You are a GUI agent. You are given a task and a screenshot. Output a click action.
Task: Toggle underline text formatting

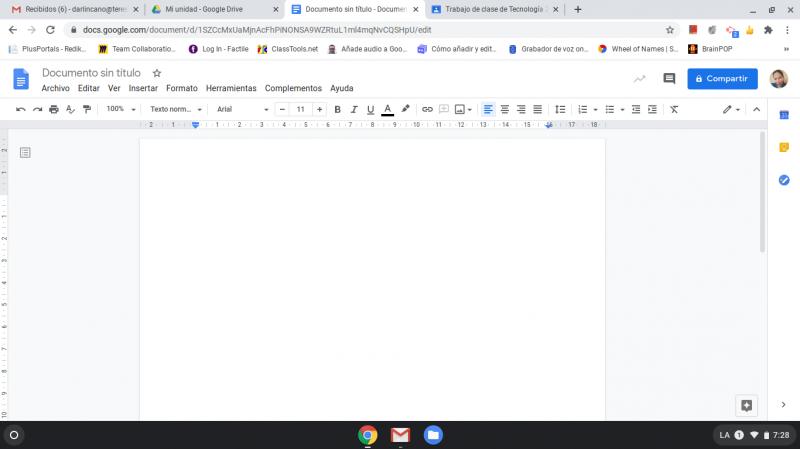point(370,109)
